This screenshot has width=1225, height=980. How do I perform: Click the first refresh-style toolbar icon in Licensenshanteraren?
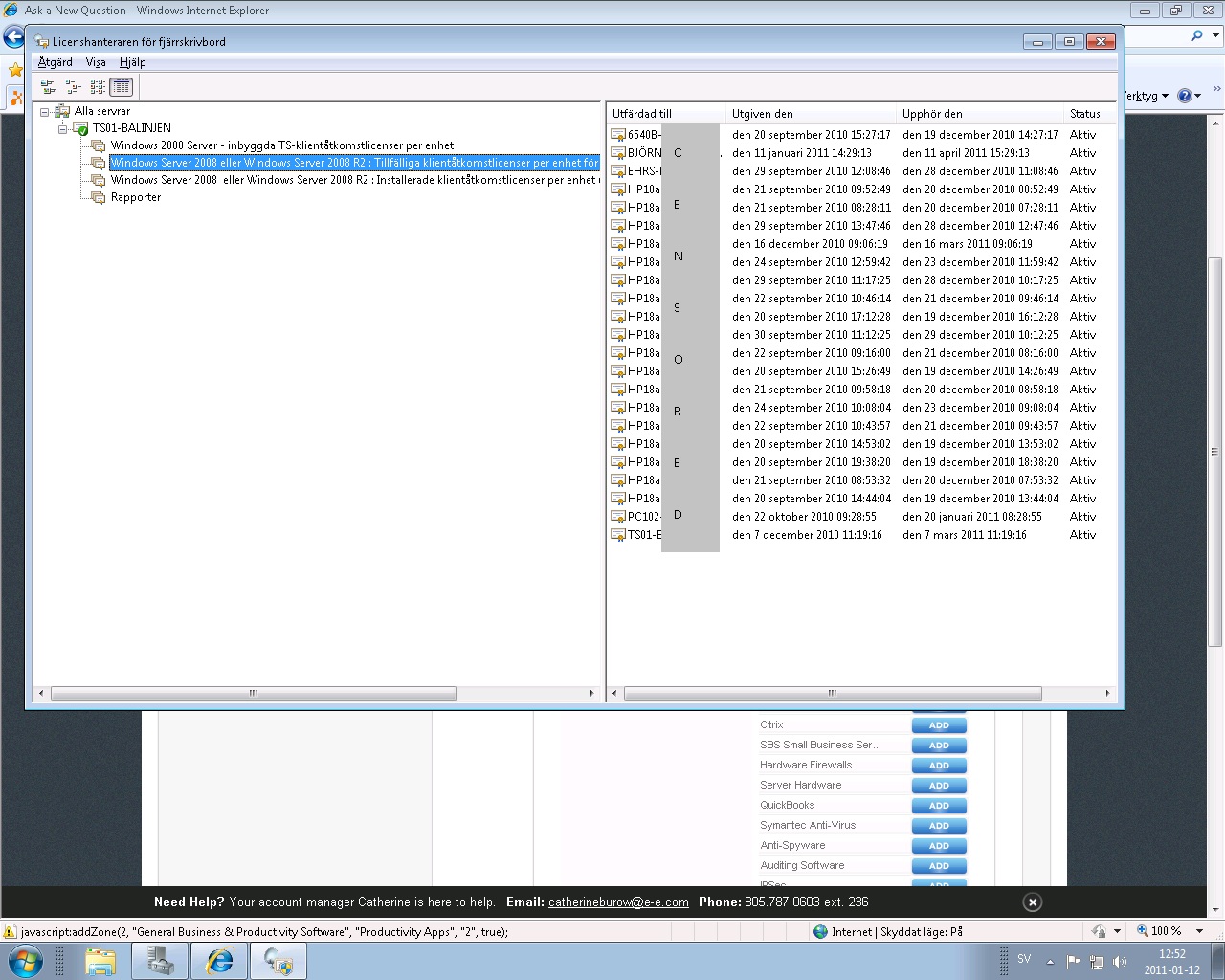point(48,86)
